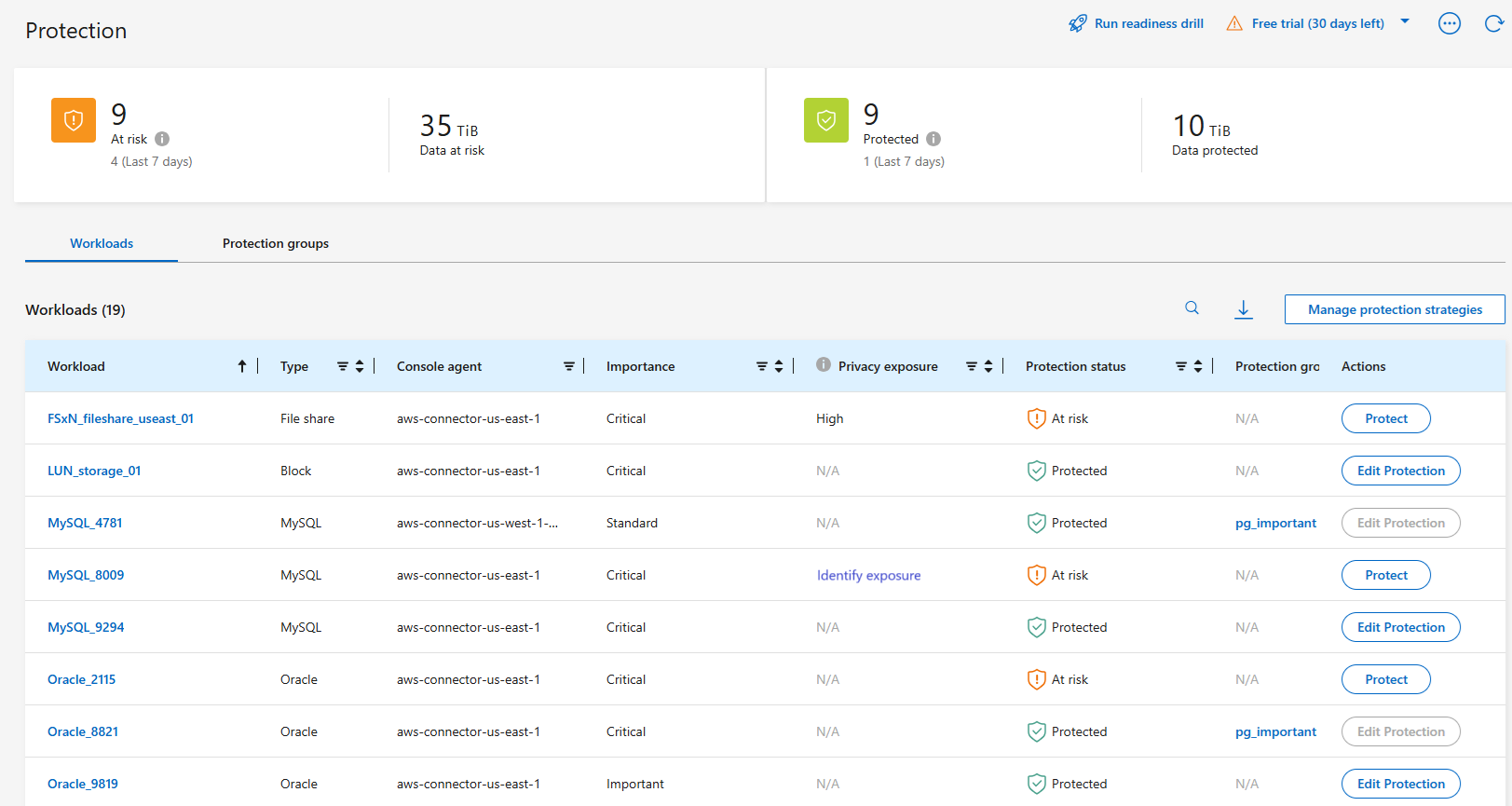Click the search icon above the workloads table

click(x=1192, y=308)
